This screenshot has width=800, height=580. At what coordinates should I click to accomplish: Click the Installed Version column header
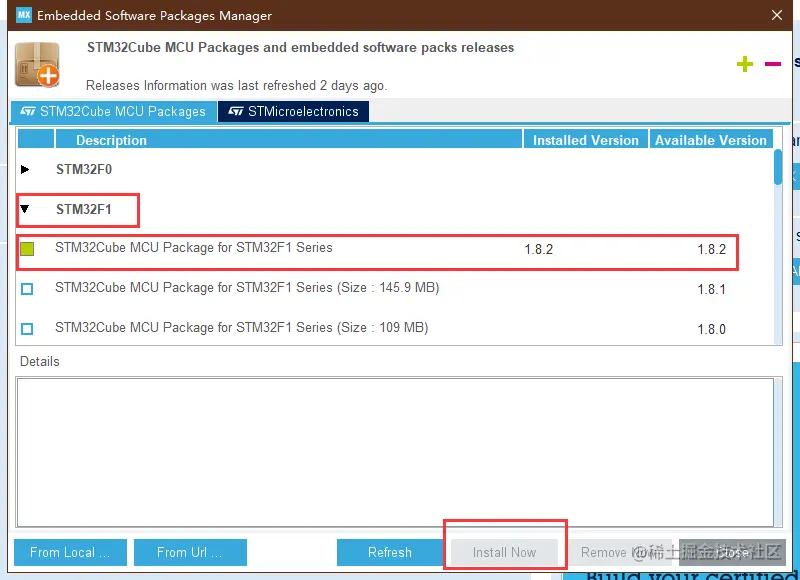(x=586, y=139)
